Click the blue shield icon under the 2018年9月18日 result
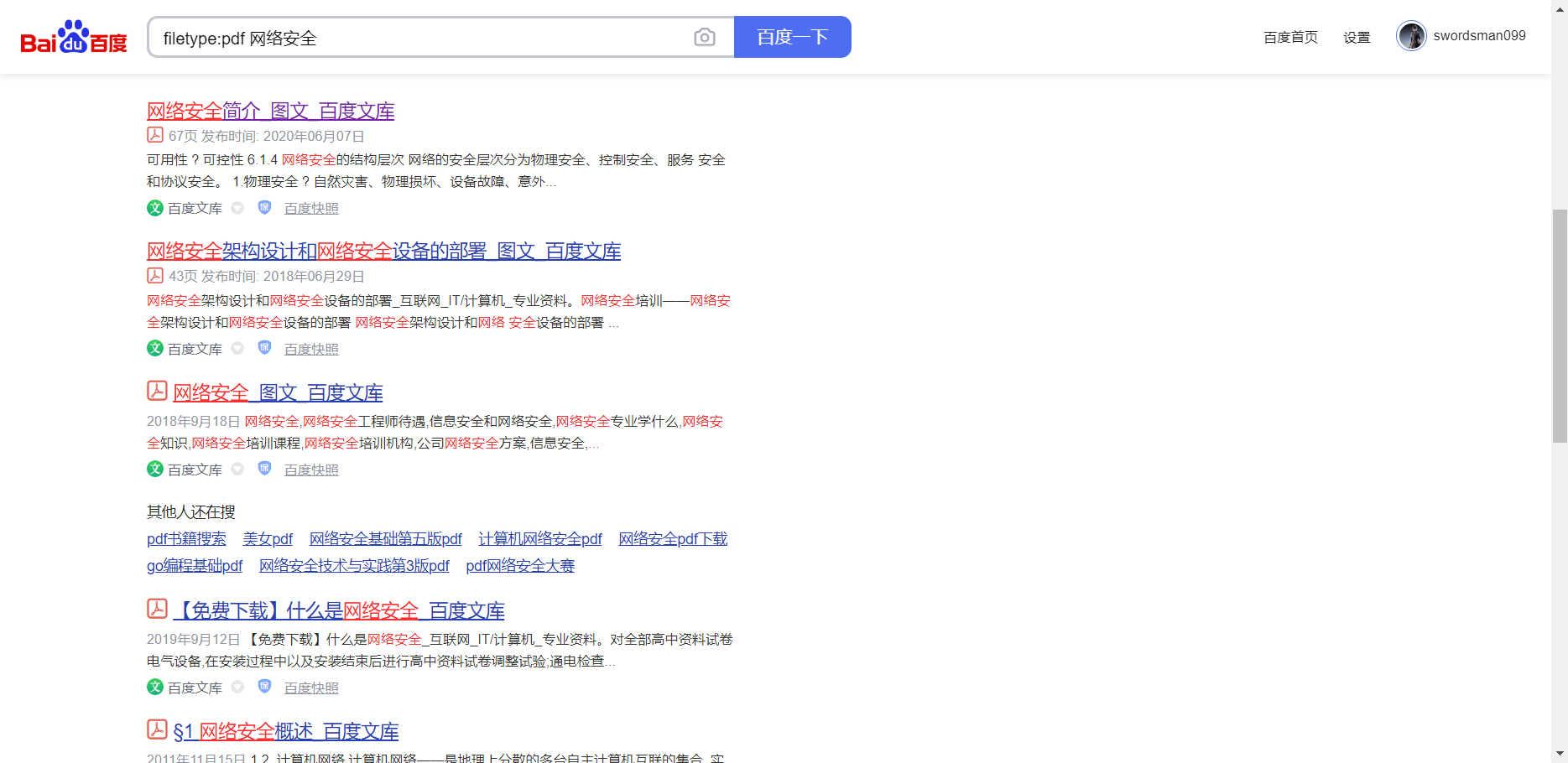The height and width of the screenshot is (763, 1568). (264, 468)
